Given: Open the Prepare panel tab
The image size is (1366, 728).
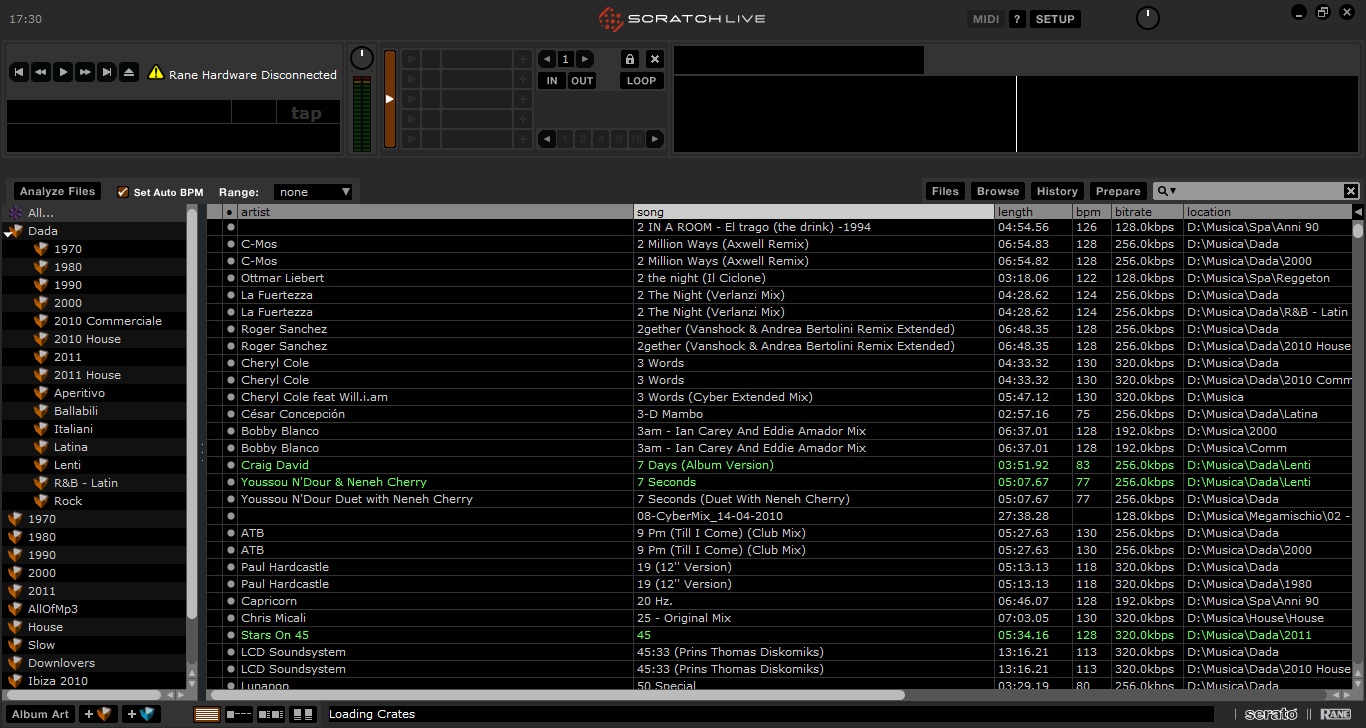Looking at the screenshot, I should pos(1118,191).
